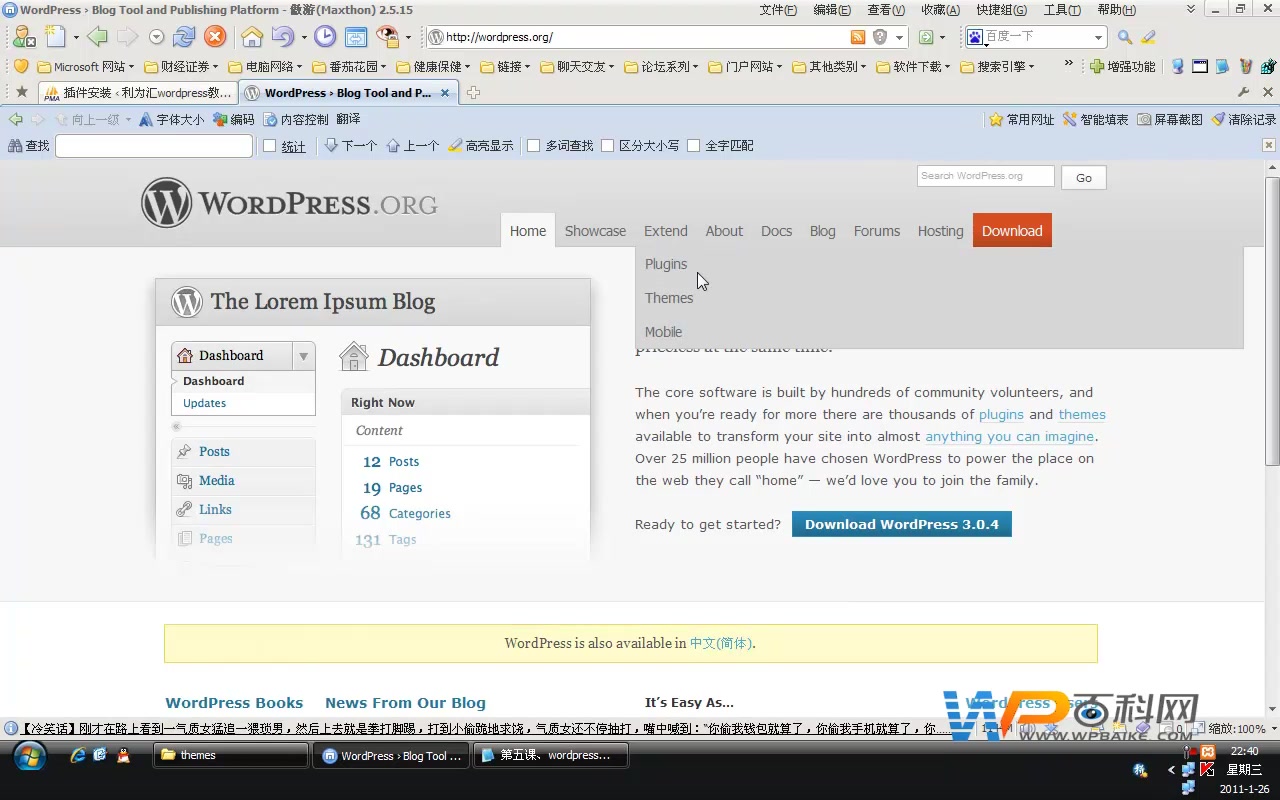Enable 区分大小写 checkbox

coord(607,145)
